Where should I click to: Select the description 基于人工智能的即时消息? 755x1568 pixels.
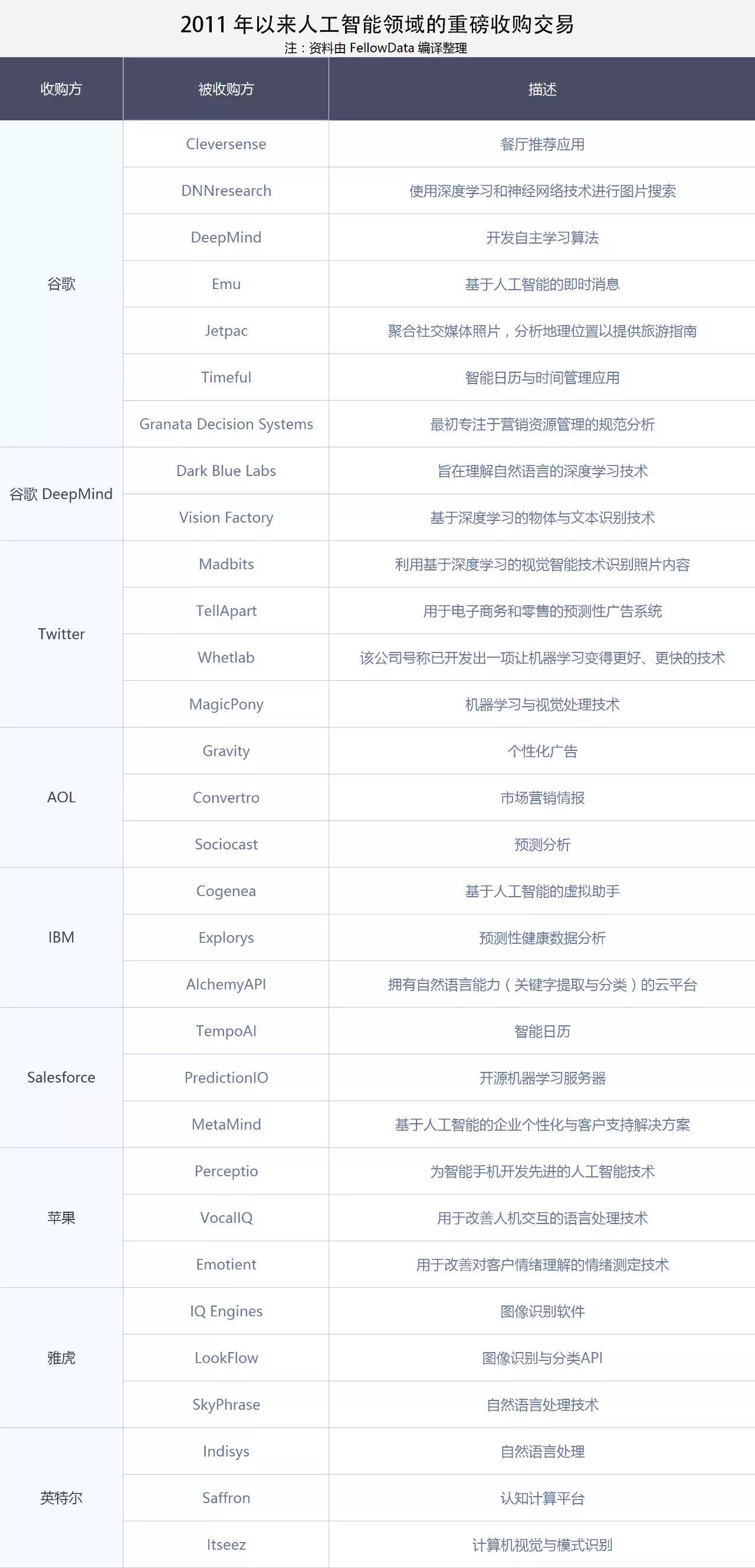542,284
